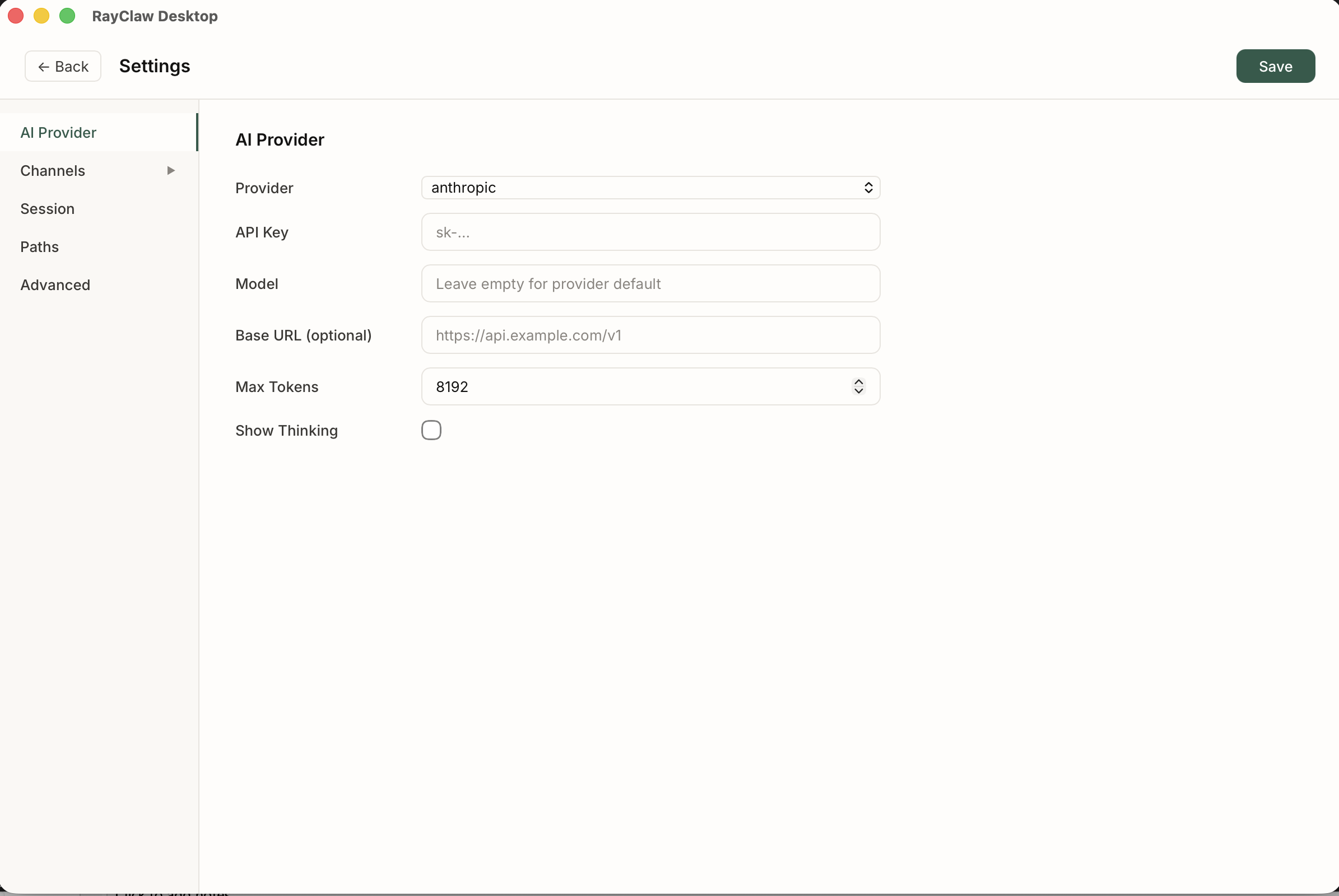
Task: Click the Model field placeholder input
Action: click(x=650, y=283)
